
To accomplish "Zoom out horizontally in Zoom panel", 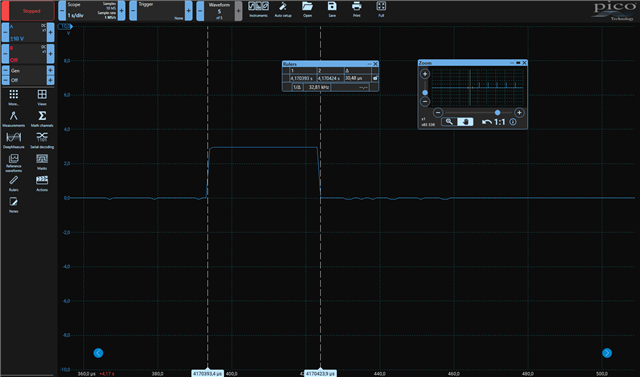I will tap(438, 113).
